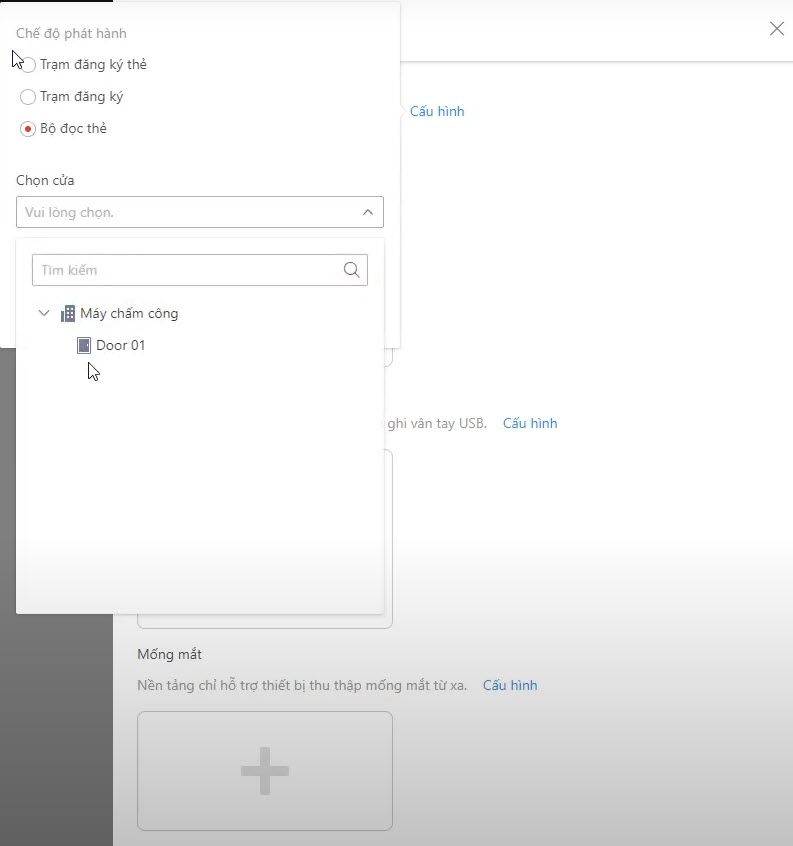This screenshot has height=846, width=793.
Task: Open Cấu hình link for the iris device
Action: tap(510, 685)
